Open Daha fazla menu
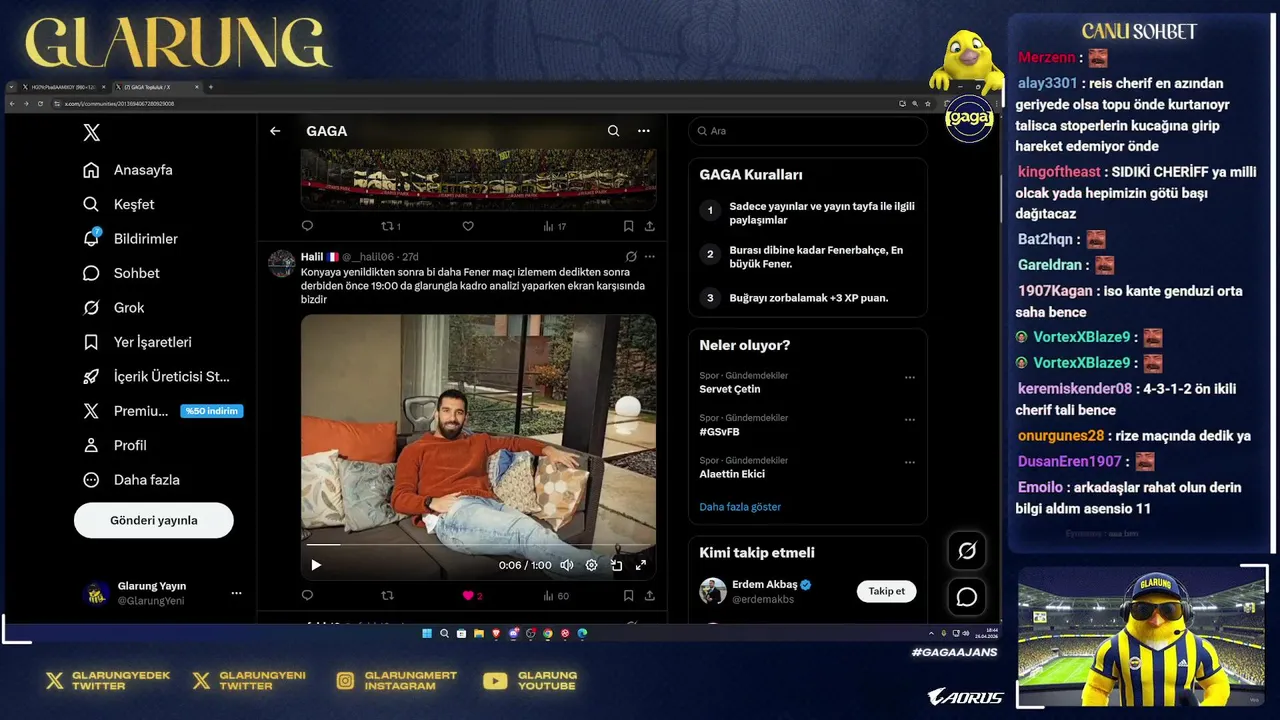The width and height of the screenshot is (1280, 720). (x=131, y=480)
